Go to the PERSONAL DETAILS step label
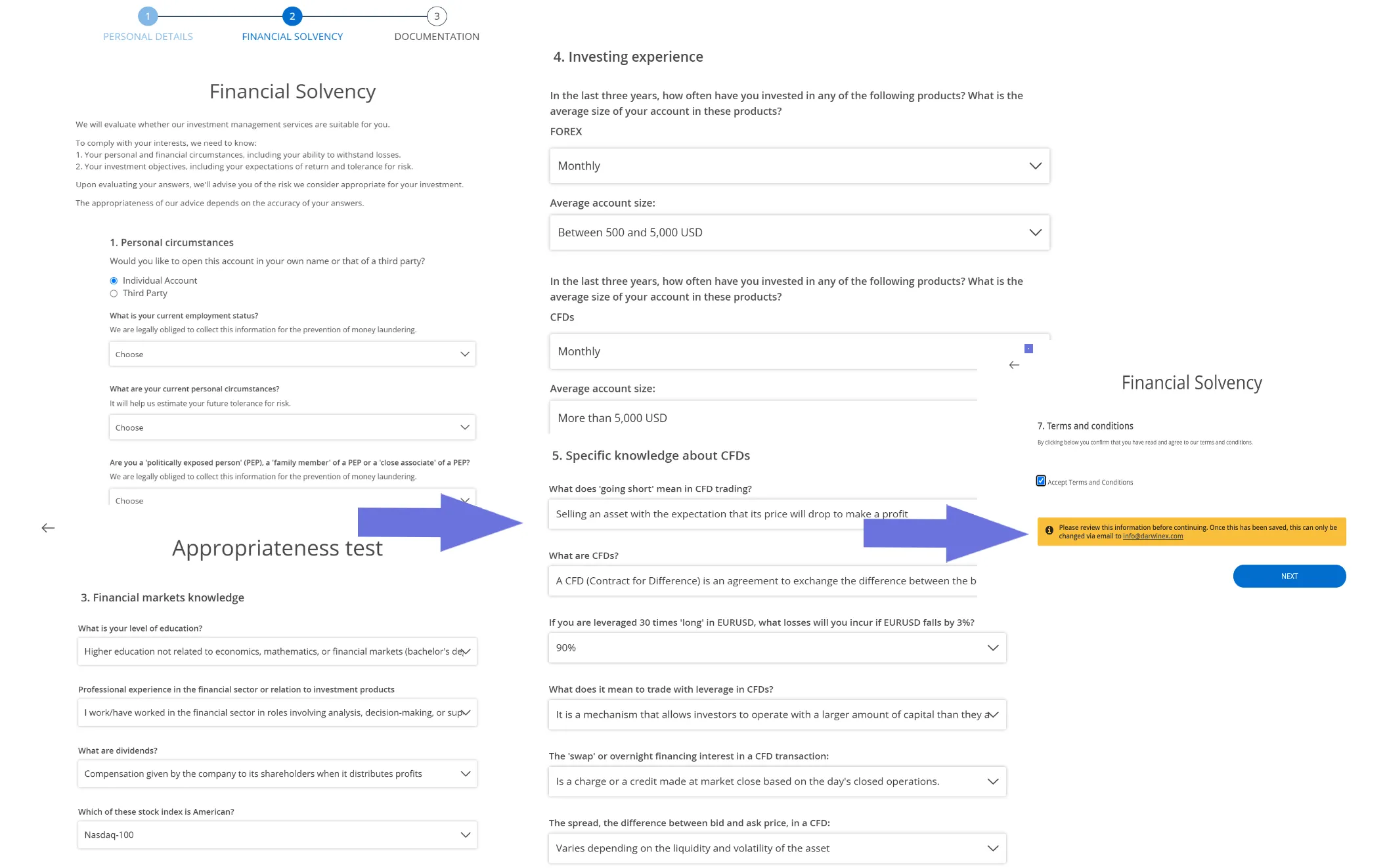This screenshot has width=1387, height=868. (x=148, y=37)
